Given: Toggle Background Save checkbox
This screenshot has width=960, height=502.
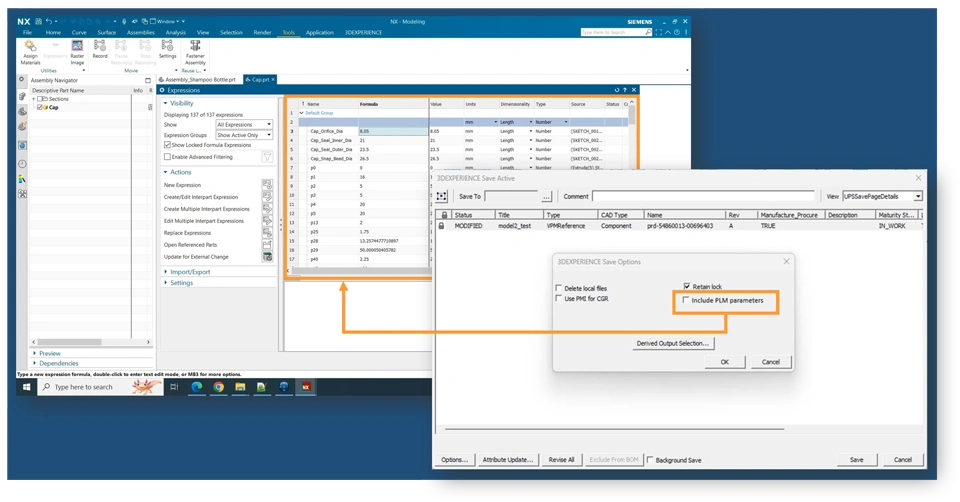Looking at the screenshot, I should [650, 460].
